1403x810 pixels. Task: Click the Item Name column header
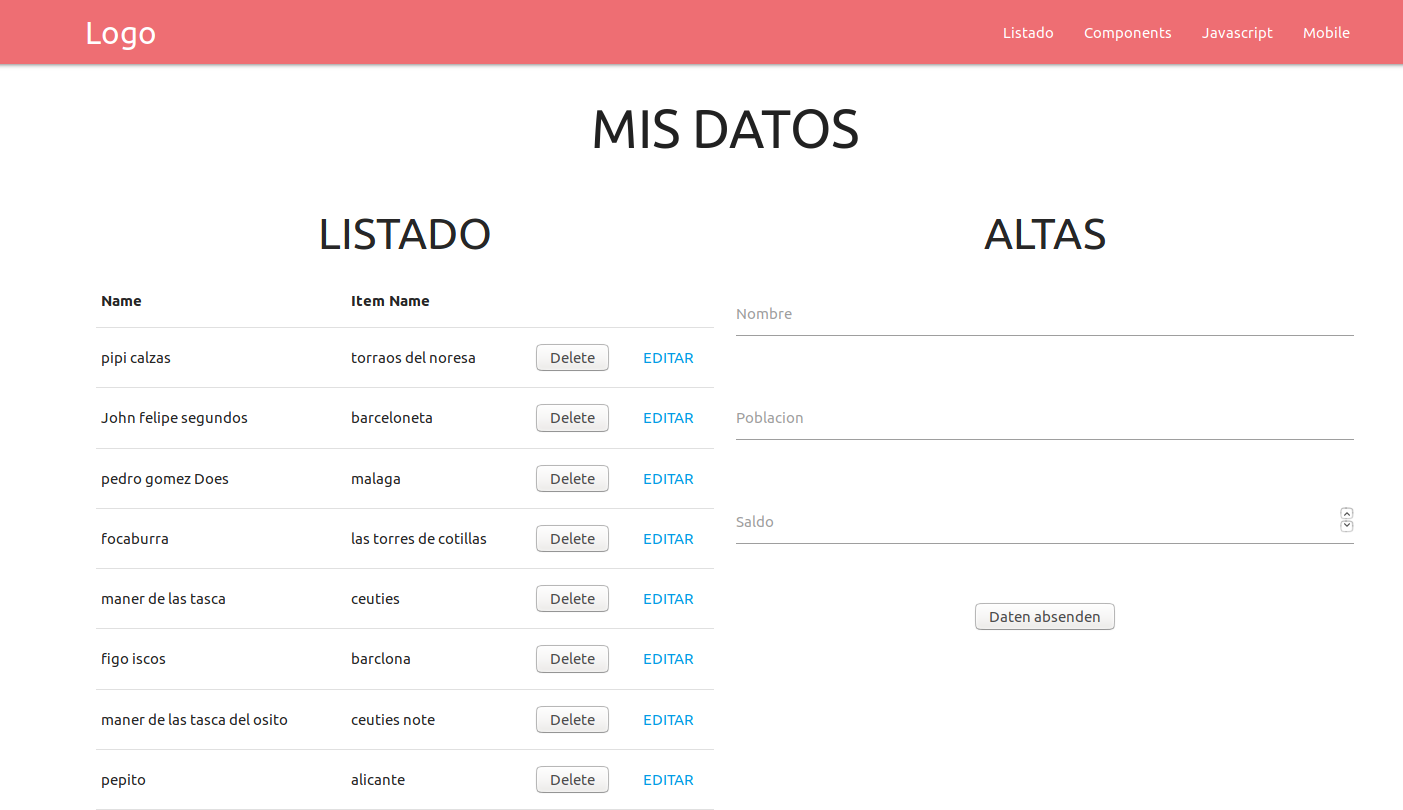click(x=390, y=301)
